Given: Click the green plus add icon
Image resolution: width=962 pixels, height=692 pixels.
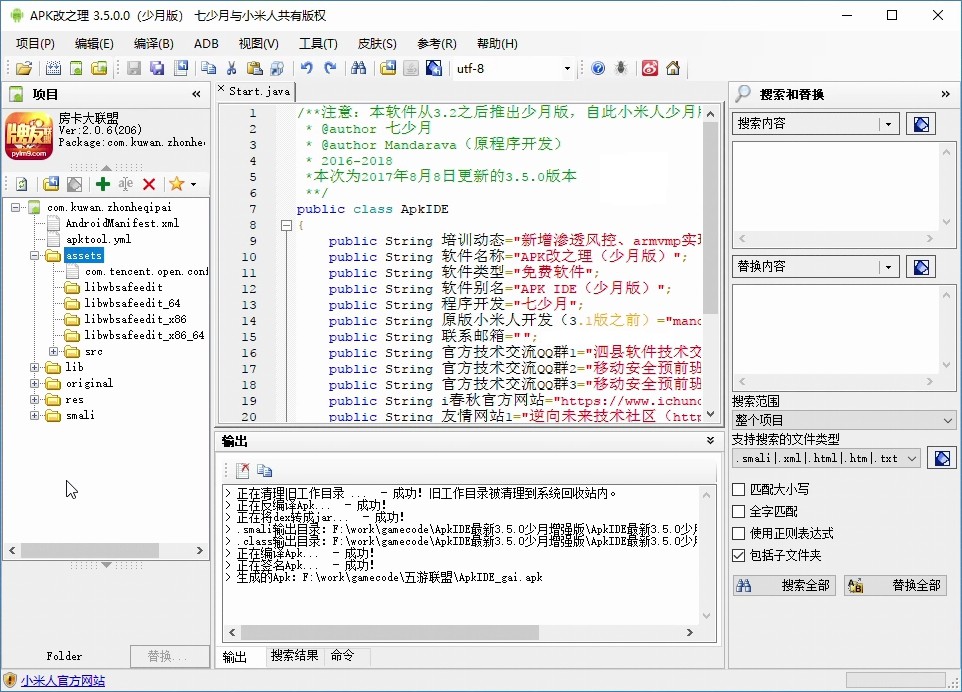Looking at the screenshot, I should click(102, 184).
